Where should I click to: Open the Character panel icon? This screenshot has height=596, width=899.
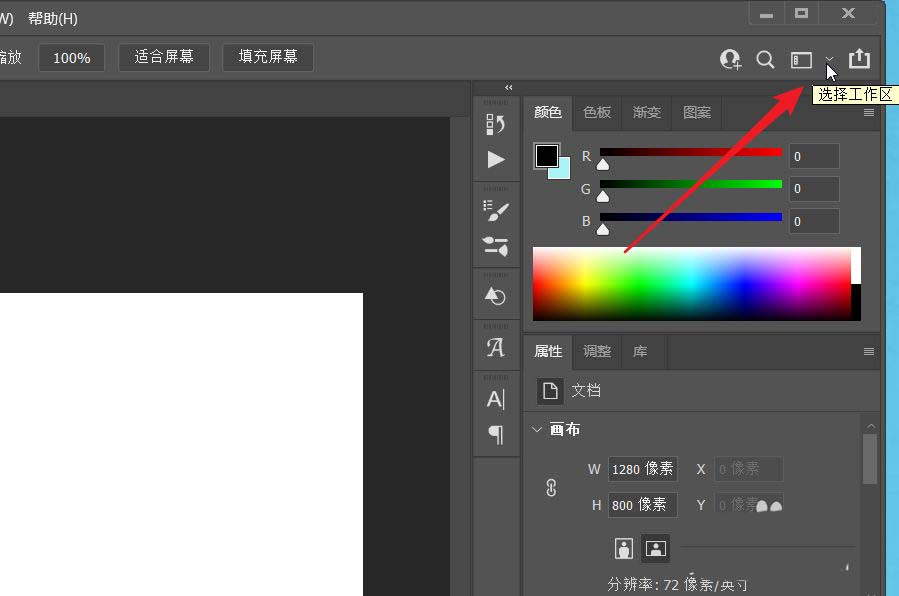[x=496, y=398]
